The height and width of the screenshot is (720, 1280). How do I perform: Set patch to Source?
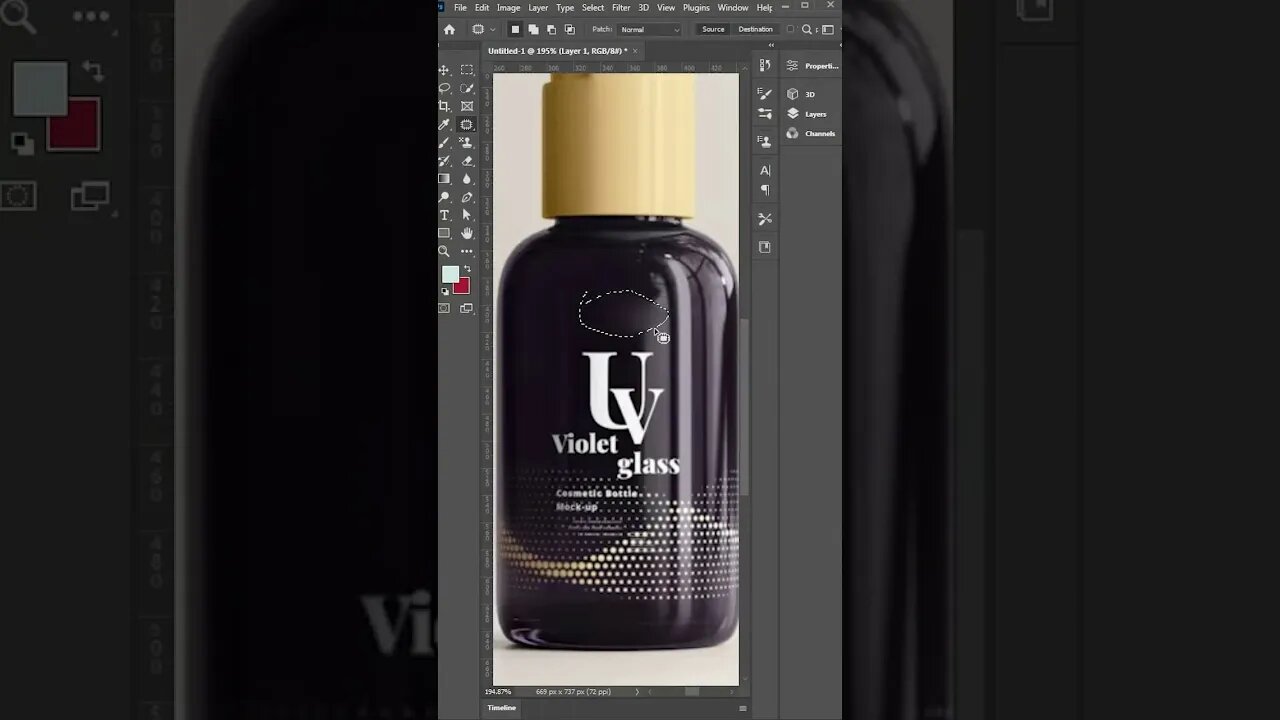(713, 30)
